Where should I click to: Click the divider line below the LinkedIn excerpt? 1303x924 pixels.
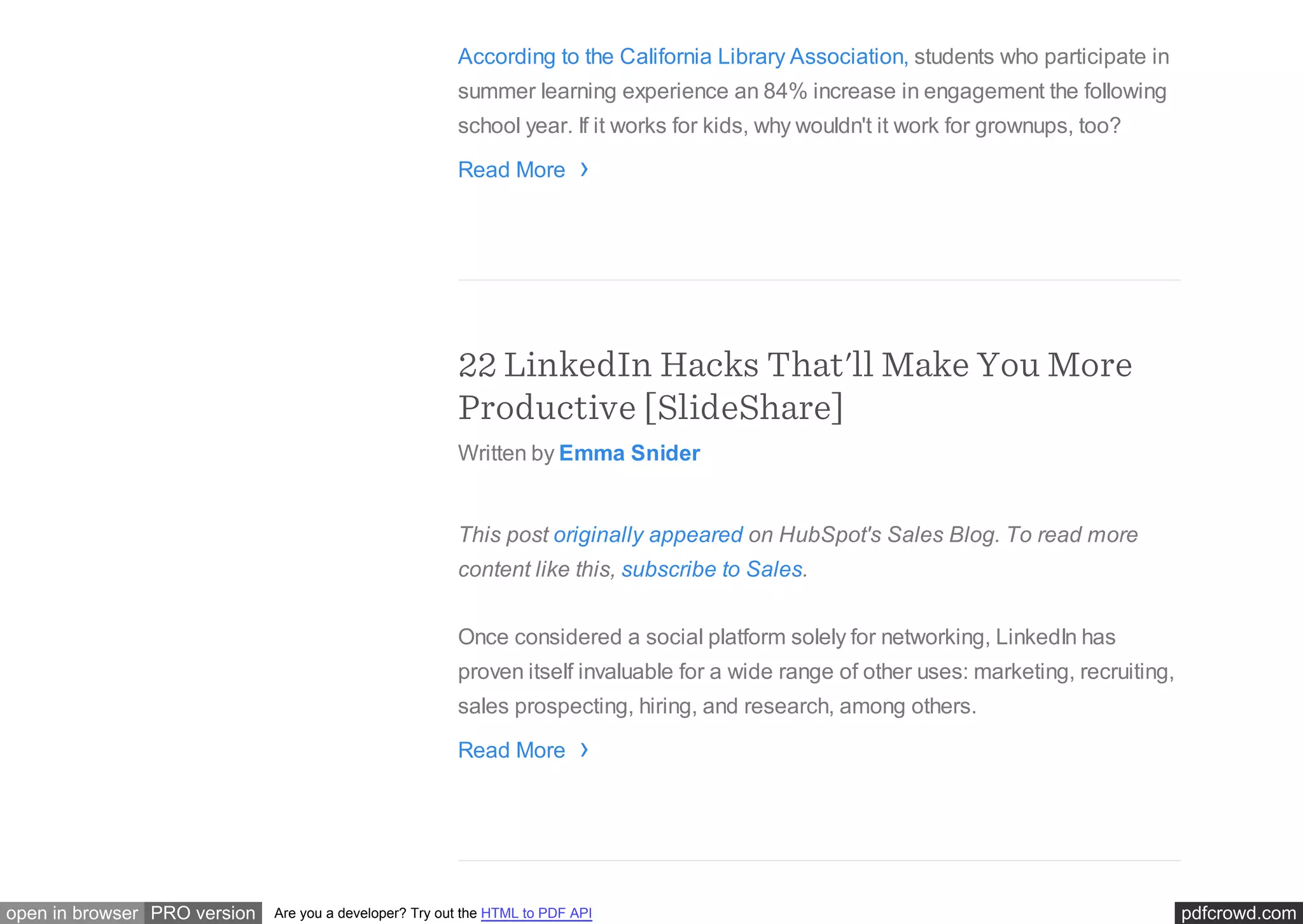(x=819, y=860)
